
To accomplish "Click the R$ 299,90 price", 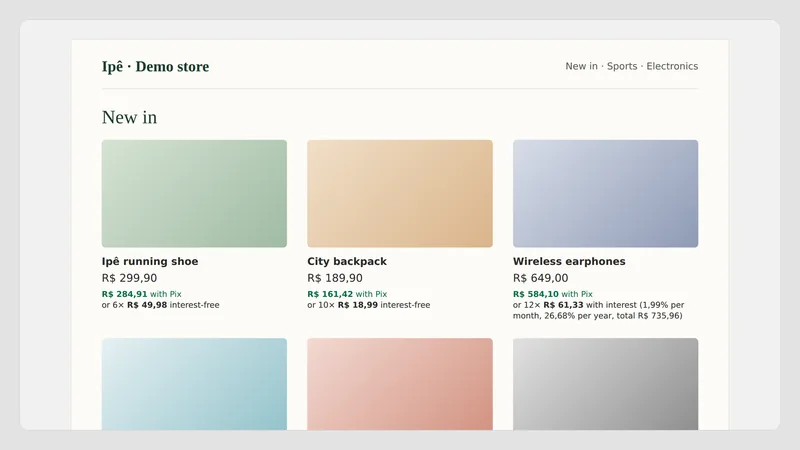I will point(129,278).
